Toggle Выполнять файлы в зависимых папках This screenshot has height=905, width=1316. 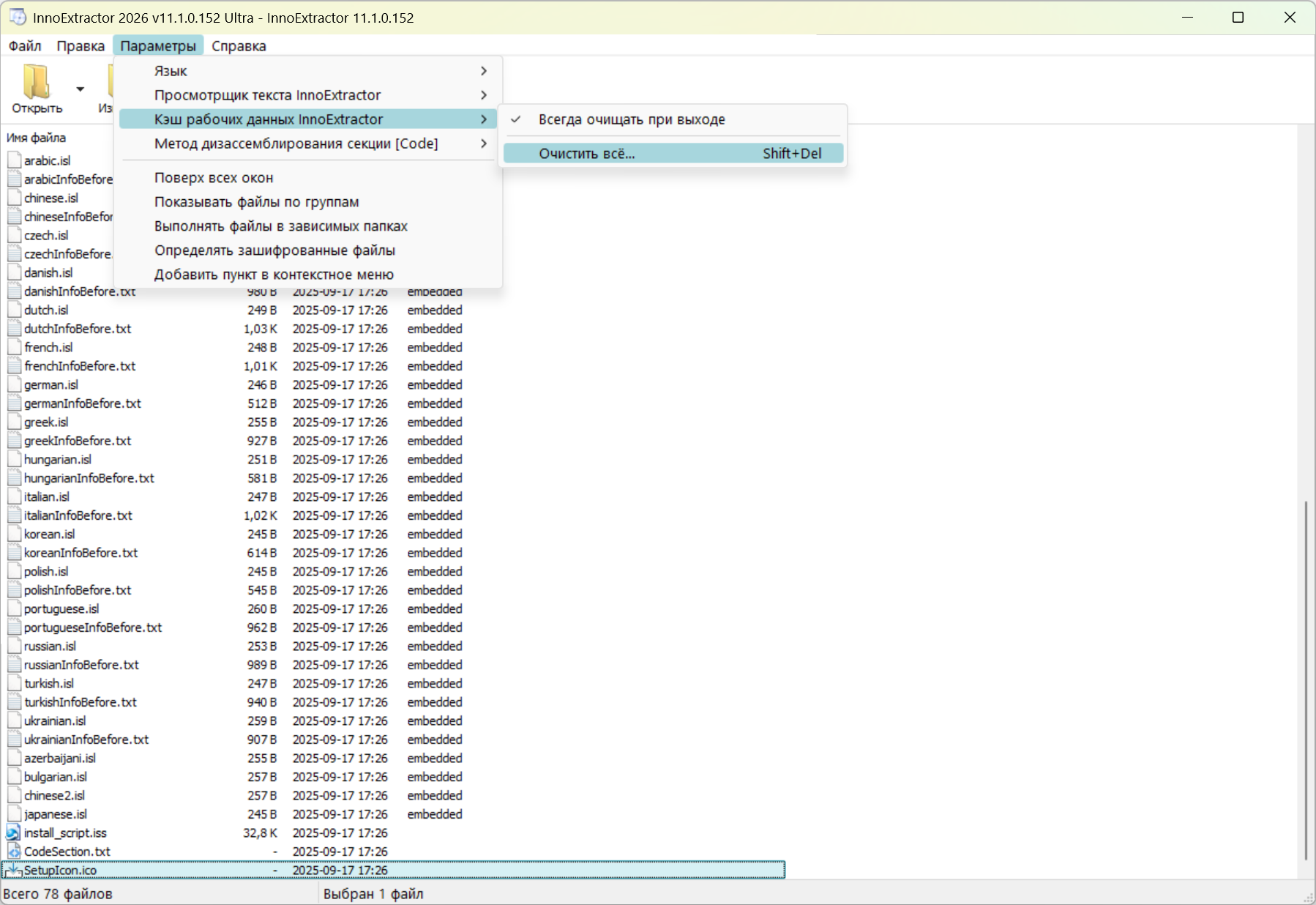308,226
